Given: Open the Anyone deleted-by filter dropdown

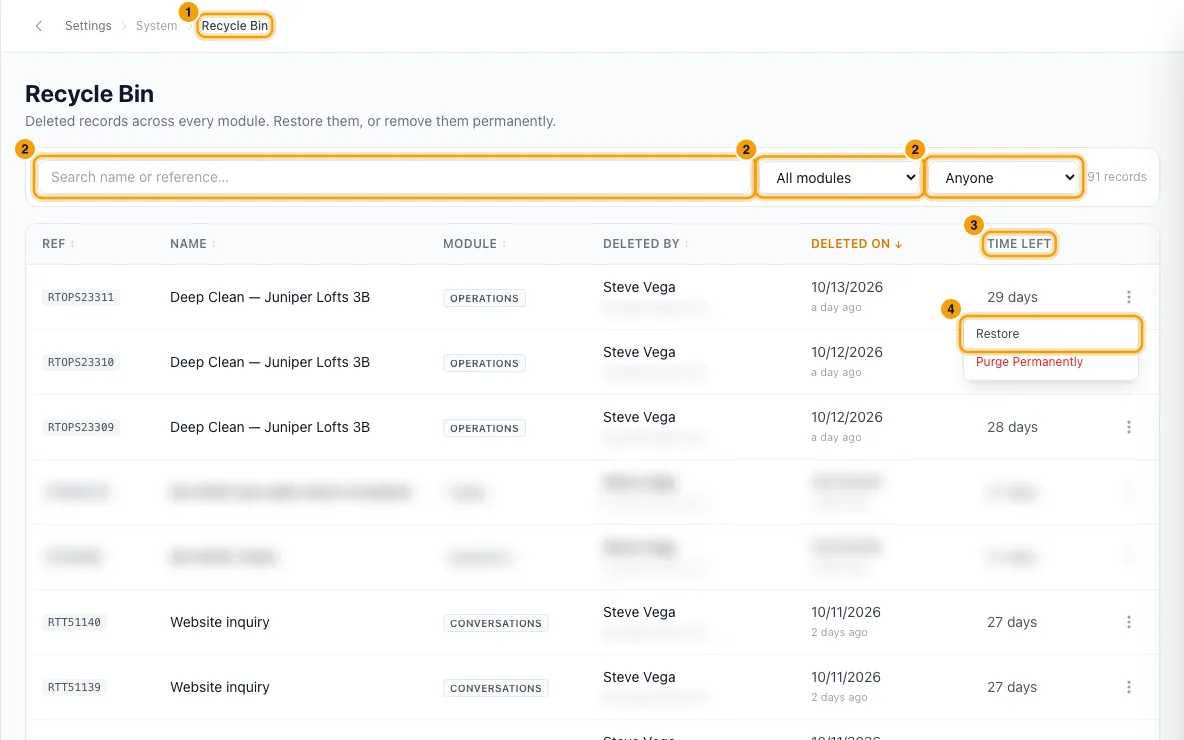Looking at the screenshot, I should click(1004, 177).
